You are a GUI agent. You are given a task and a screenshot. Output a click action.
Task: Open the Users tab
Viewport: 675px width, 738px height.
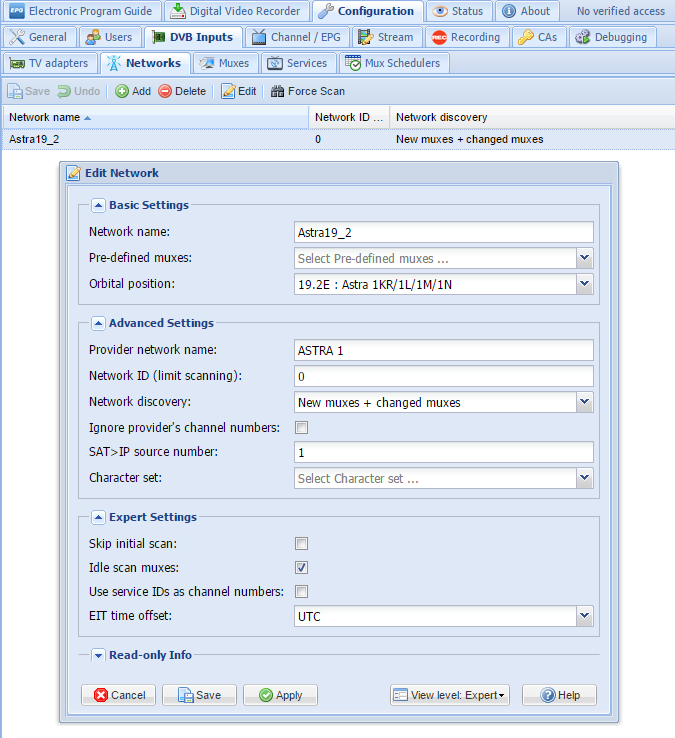tap(109, 37)
